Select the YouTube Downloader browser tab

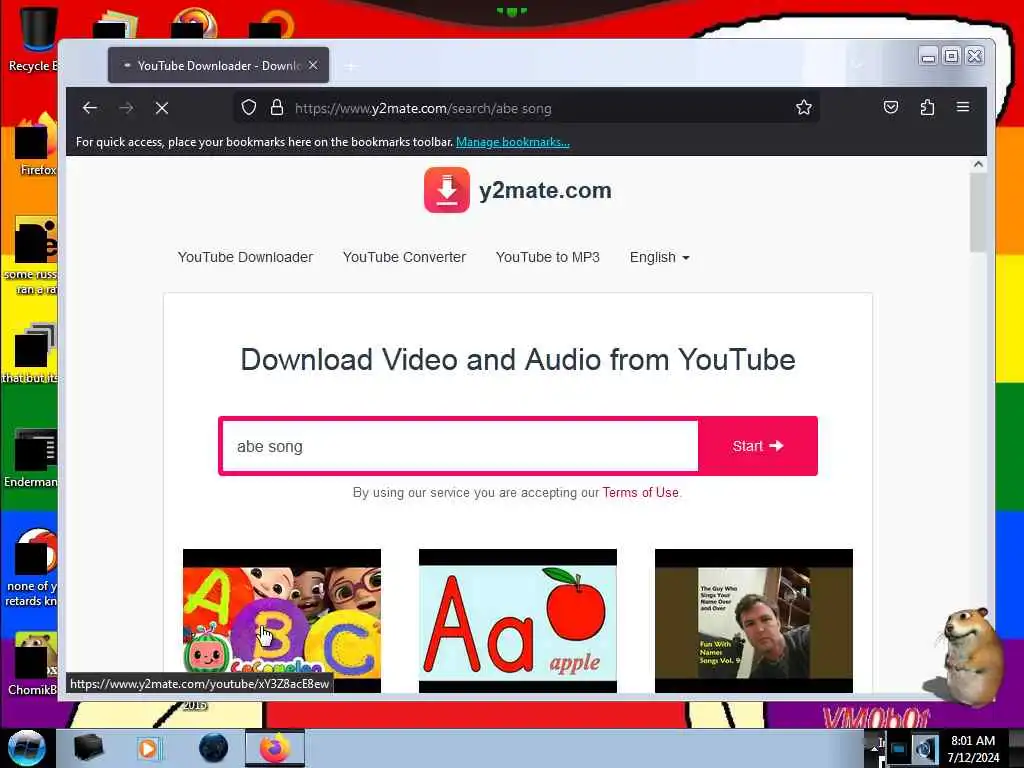tap(219, 65)
